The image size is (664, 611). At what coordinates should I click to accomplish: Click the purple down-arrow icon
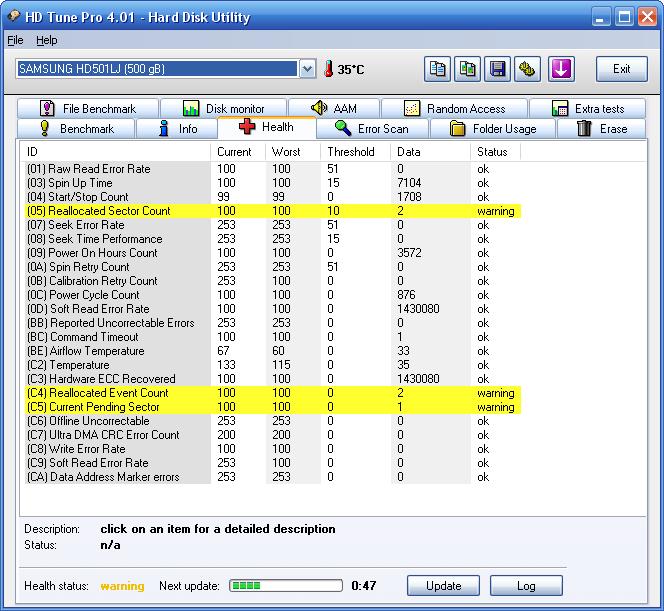(561, 69)
